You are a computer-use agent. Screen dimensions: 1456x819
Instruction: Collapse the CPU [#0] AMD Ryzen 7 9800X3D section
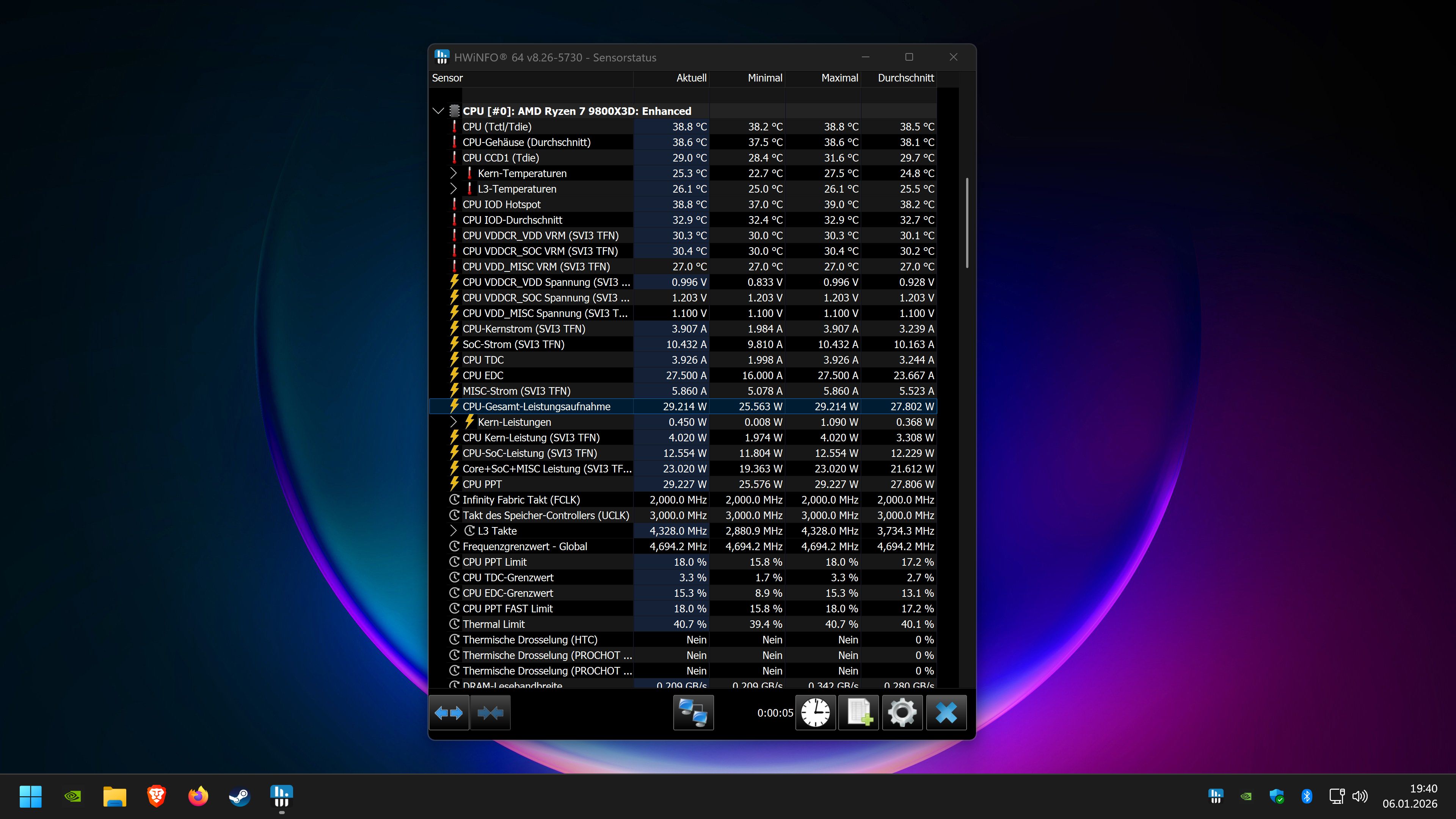439,111
